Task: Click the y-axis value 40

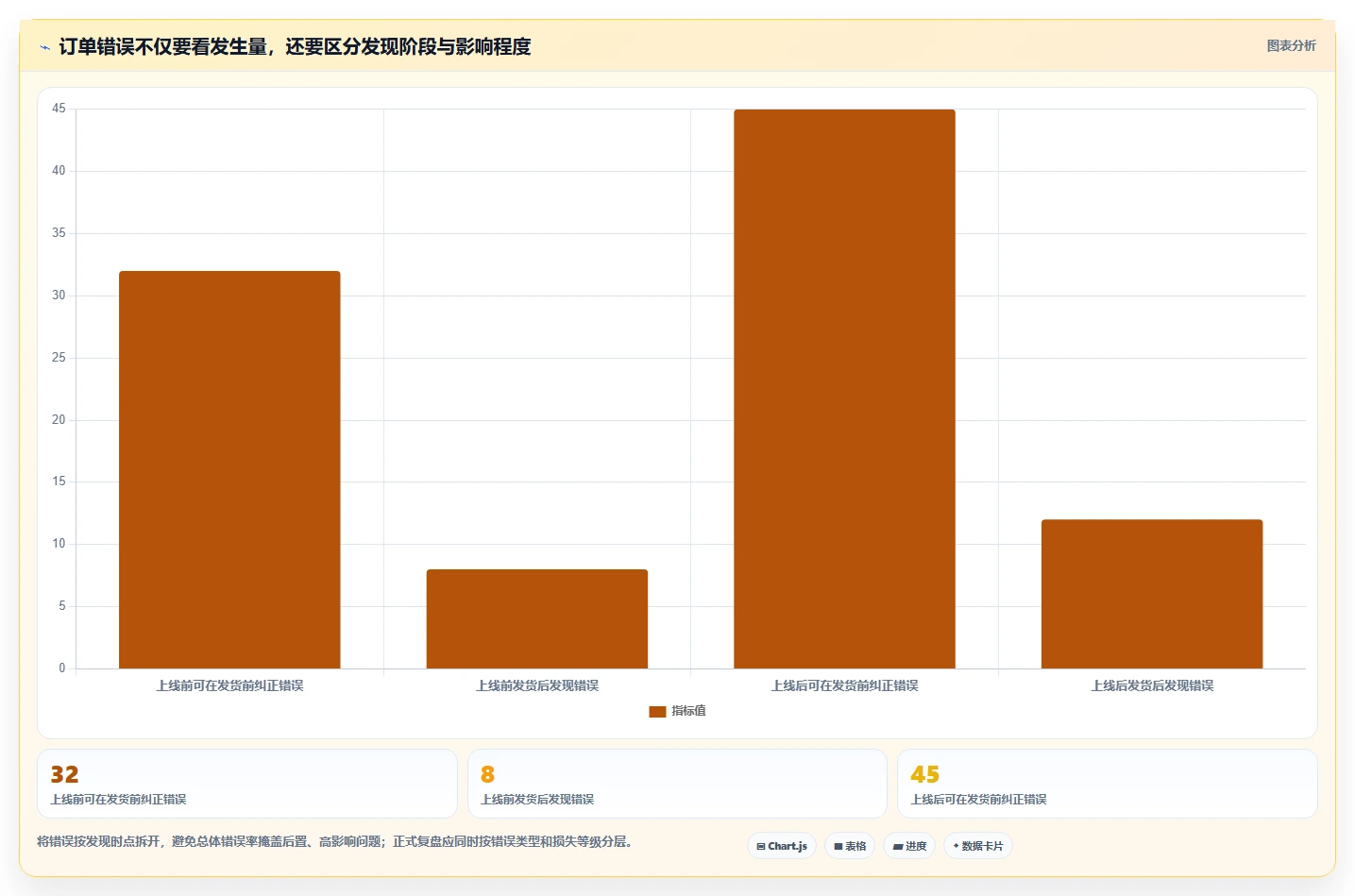Action: (x=59, y=171)
